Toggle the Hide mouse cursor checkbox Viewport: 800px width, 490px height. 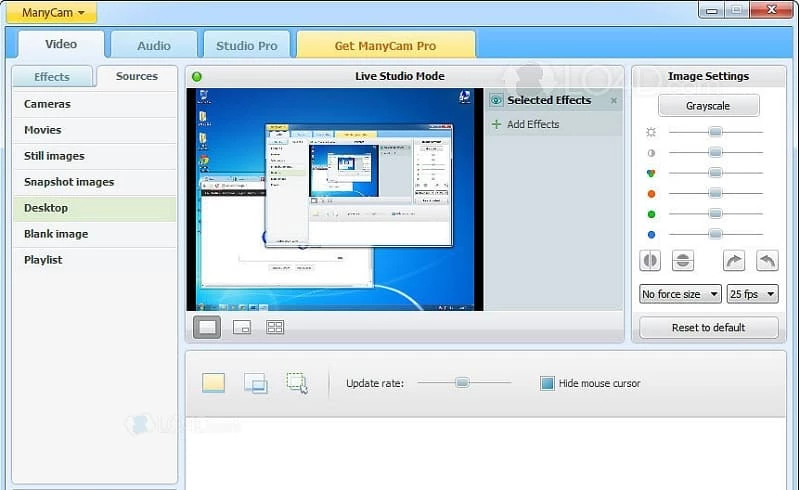click(x=547, y=383)
